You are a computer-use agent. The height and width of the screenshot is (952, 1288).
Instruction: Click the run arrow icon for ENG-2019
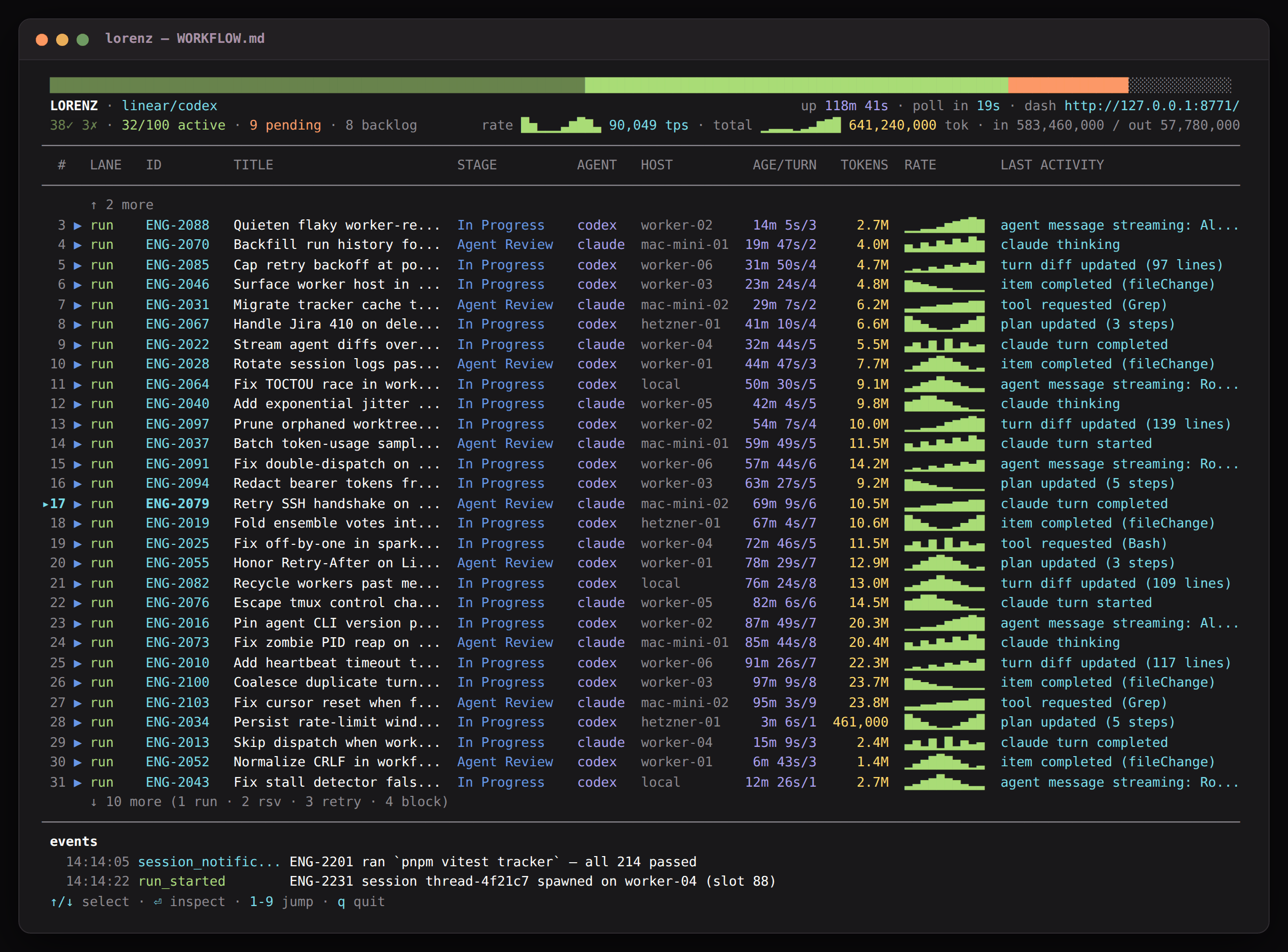(78, 523)
